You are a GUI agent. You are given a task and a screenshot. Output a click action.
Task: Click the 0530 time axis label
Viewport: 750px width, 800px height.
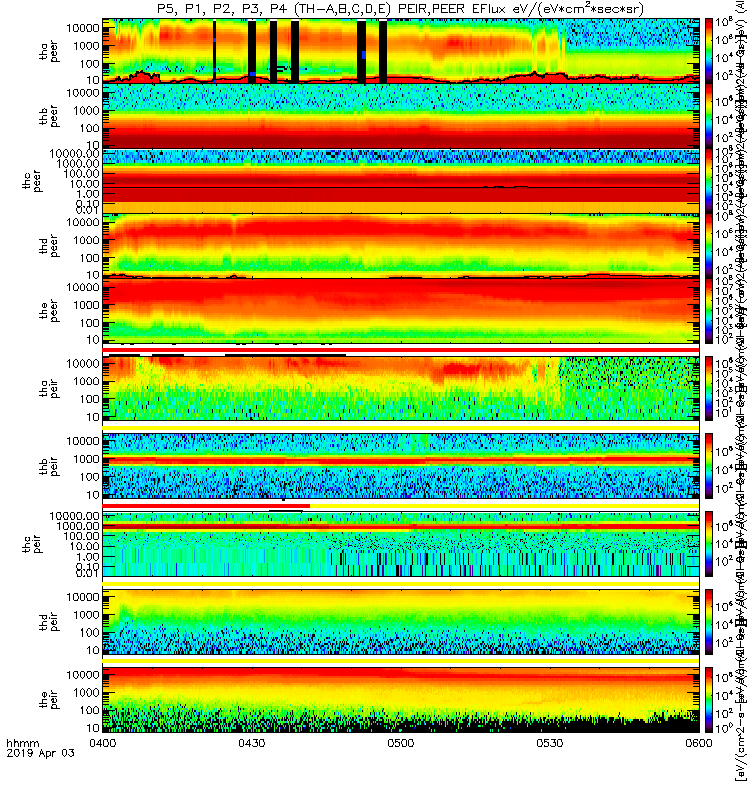coord(549,743)
